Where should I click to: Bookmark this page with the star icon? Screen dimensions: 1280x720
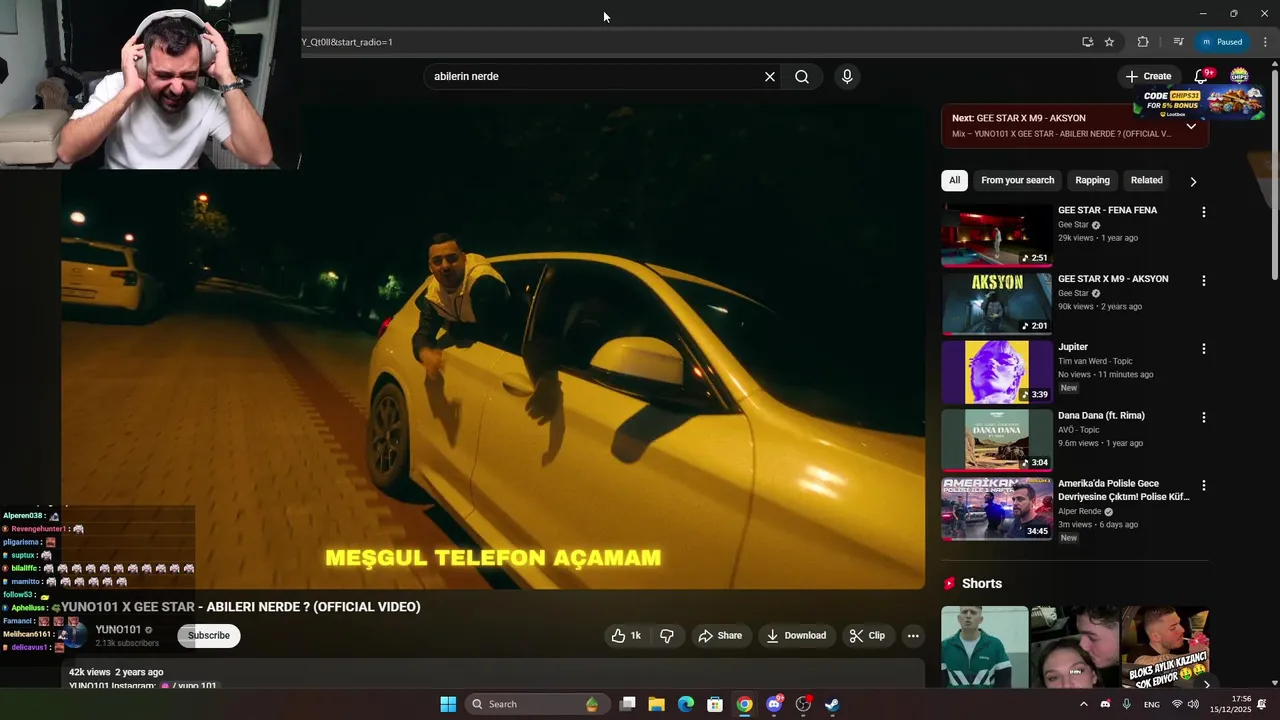point(1109,42)
